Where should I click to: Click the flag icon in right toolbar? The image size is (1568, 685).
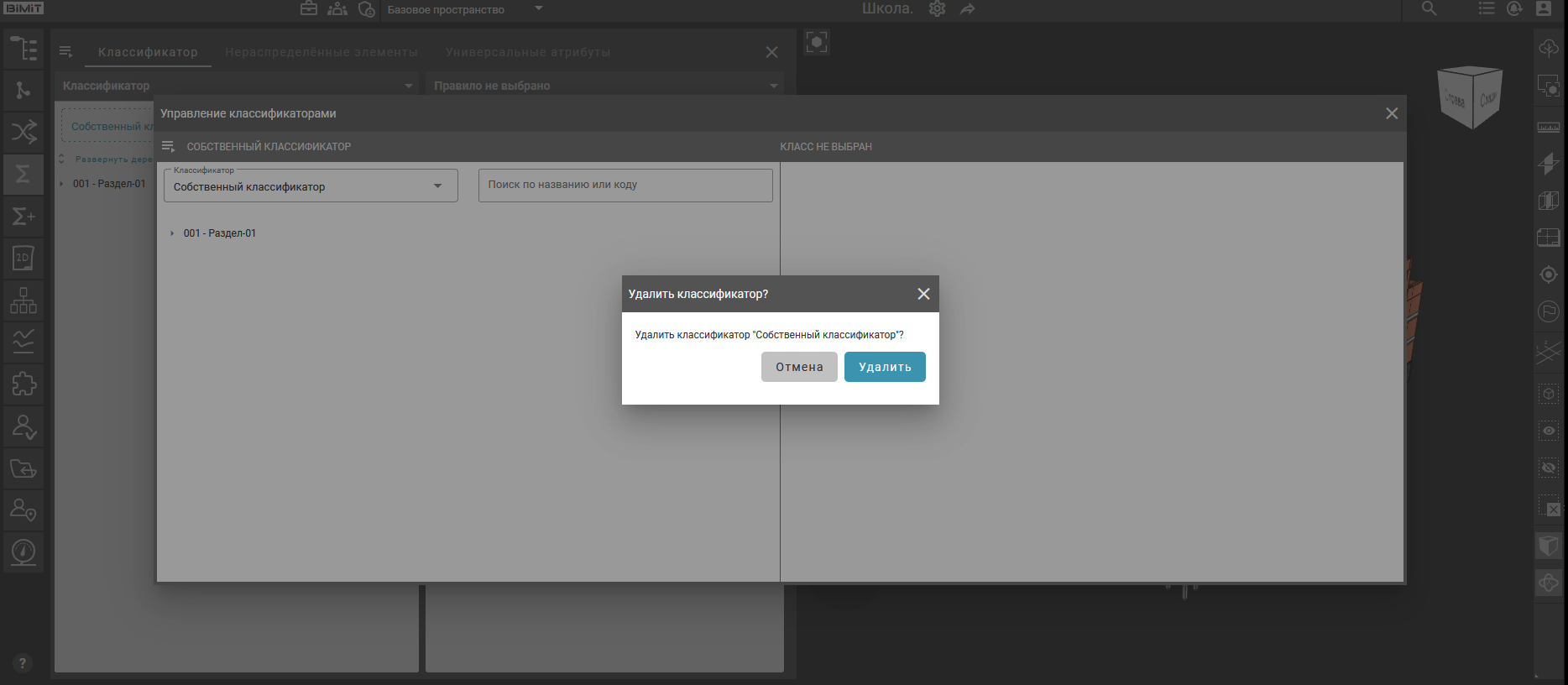(x=1549, y=311)
